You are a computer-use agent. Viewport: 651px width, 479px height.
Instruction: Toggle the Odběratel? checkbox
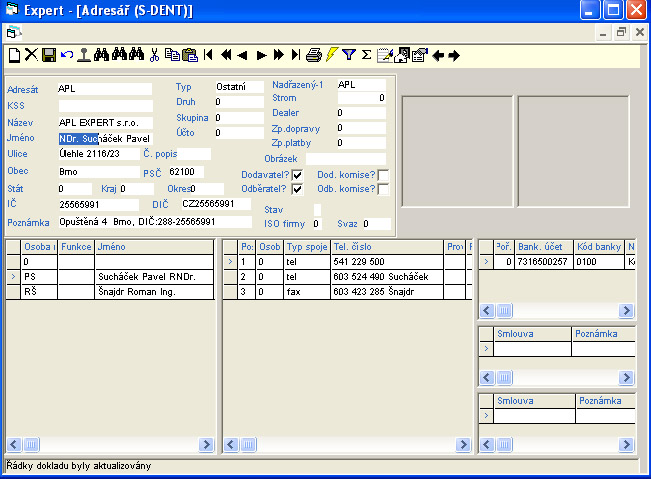[297, 190]
